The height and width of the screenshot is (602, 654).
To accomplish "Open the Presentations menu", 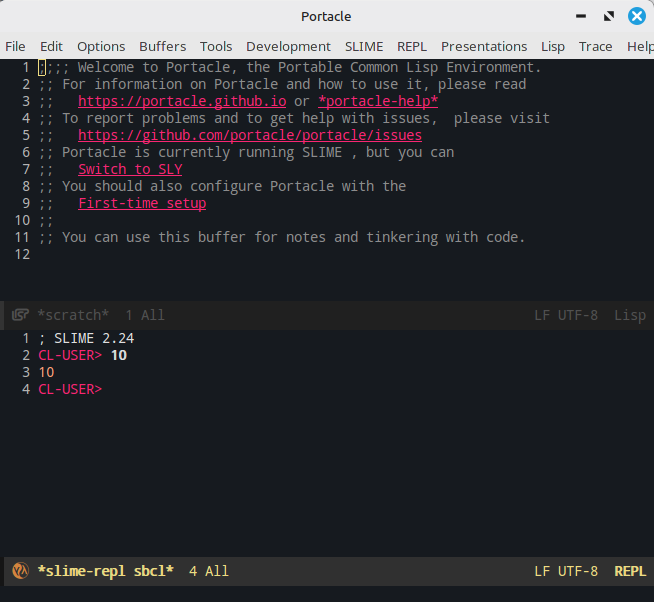I will pyautogui.click(x=484, y=46).
